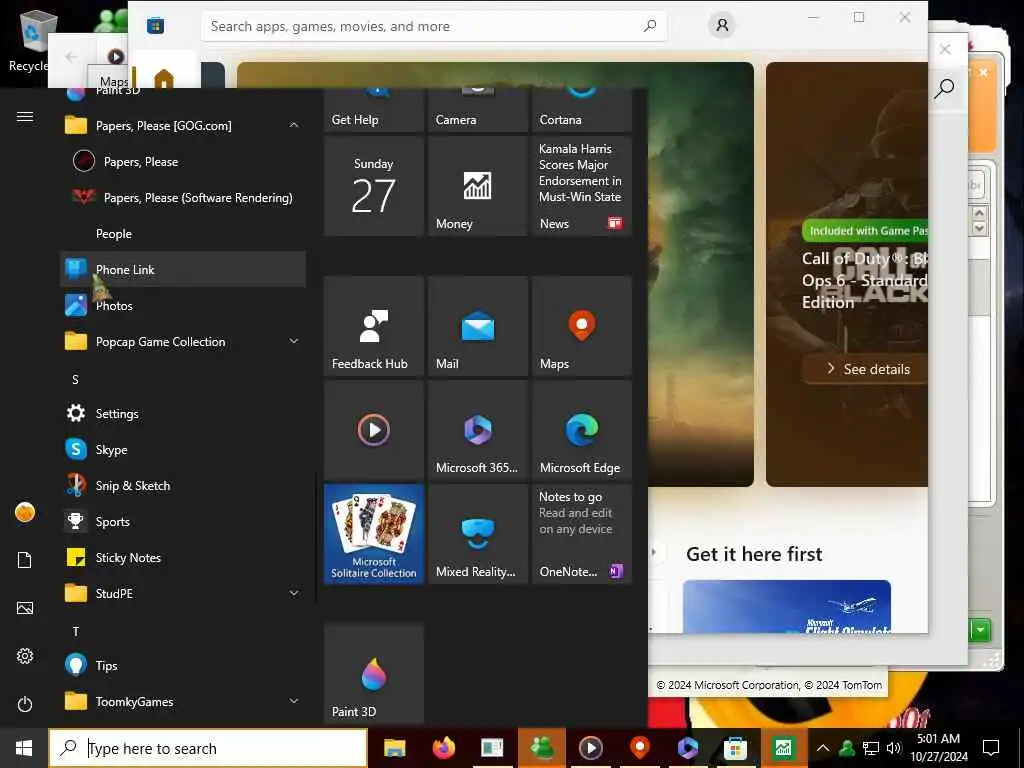The height and width of the screenshot is (768, 1024).
Task: Open Get Help tile
Action: pyautogui.click(x=374, y=110)
